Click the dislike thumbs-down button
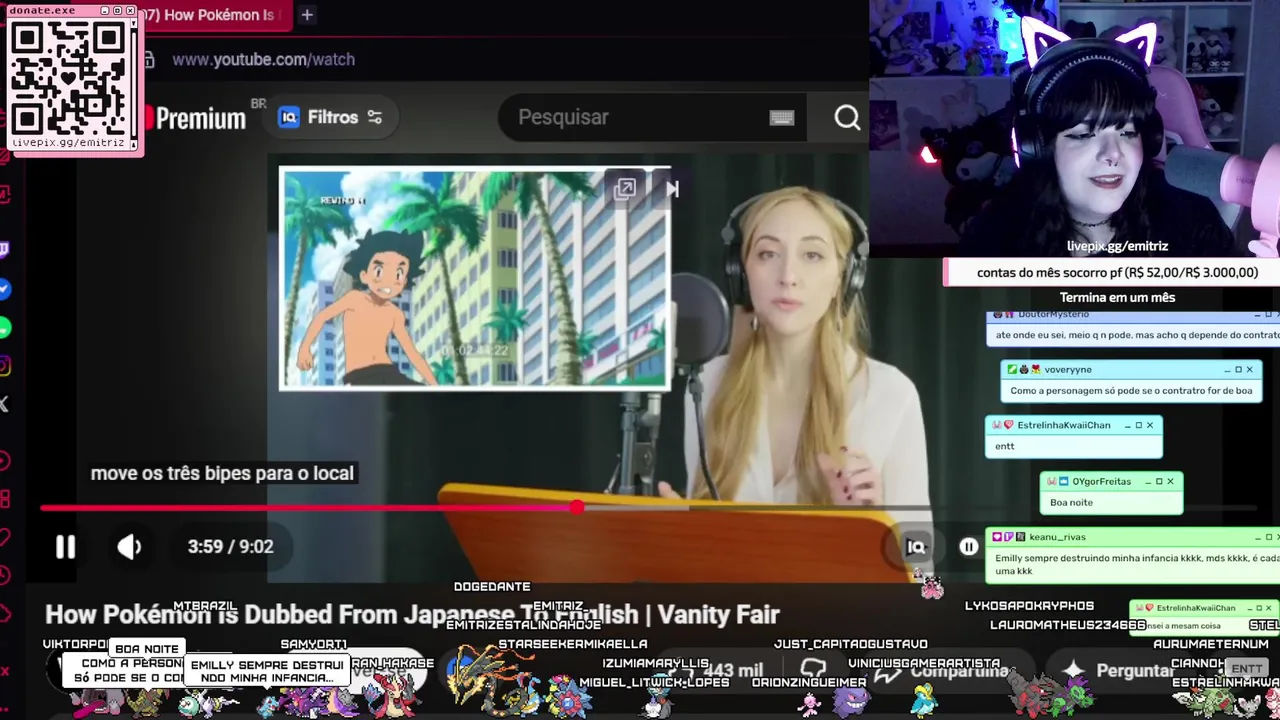Viewport: 1280px width, 720px height. [813, 671]
